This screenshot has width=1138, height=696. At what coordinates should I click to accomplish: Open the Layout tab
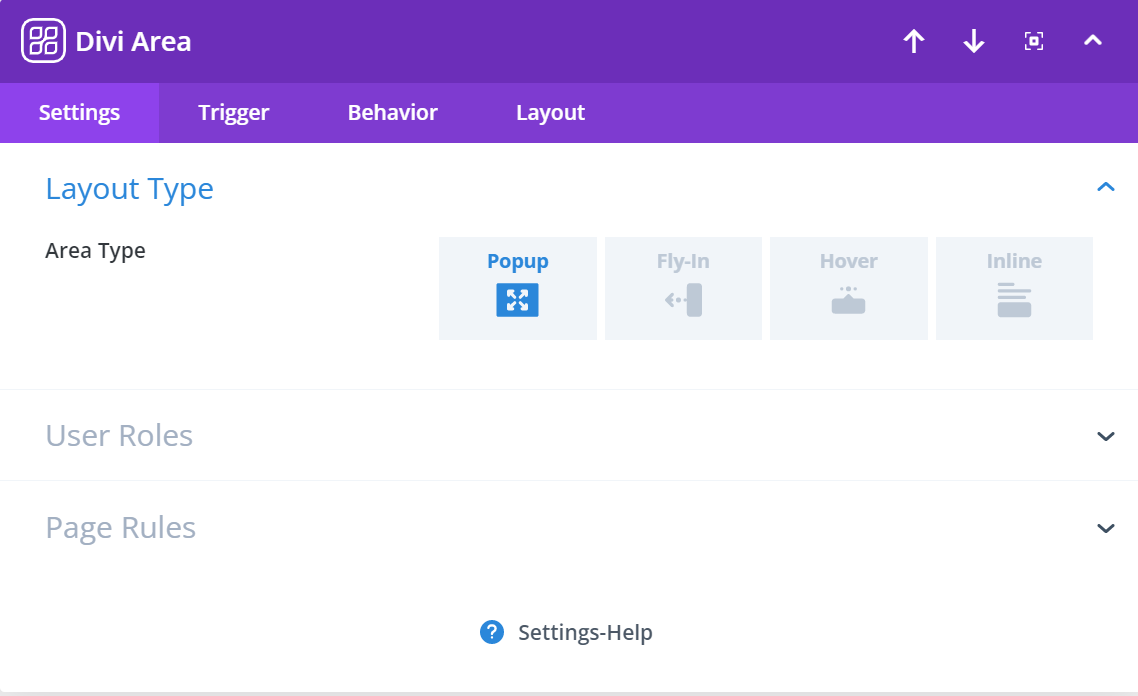[550, 112]
